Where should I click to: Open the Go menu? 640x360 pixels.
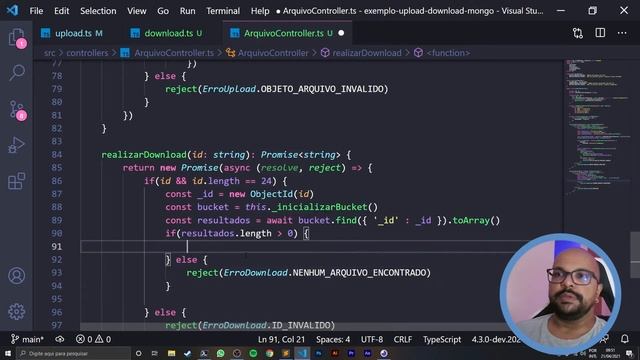pyautogui.click(x=163, y=11)
